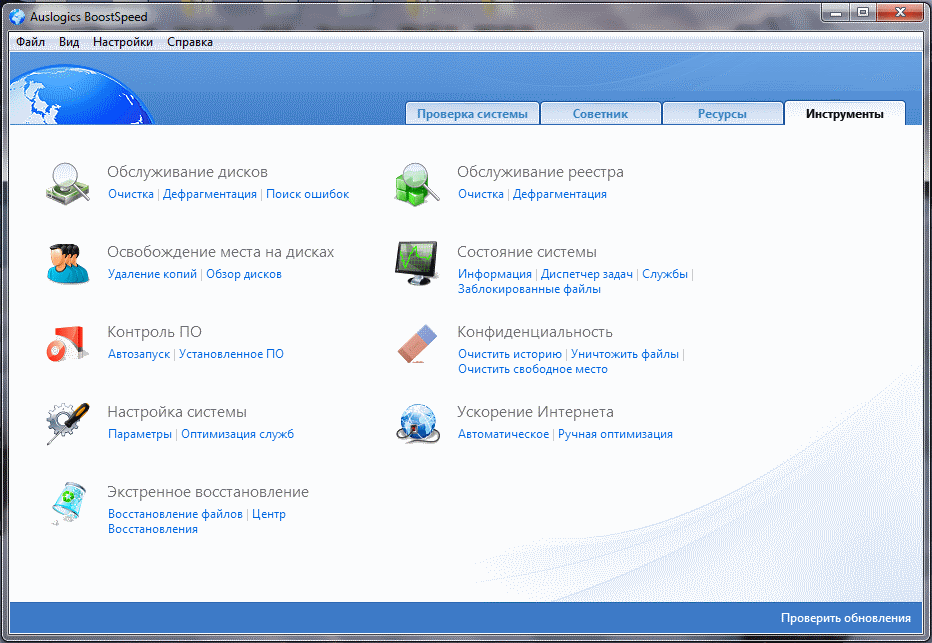Switch to the Советник tab
The height and width of the screenshot is (643, 932).
(600, 114)
